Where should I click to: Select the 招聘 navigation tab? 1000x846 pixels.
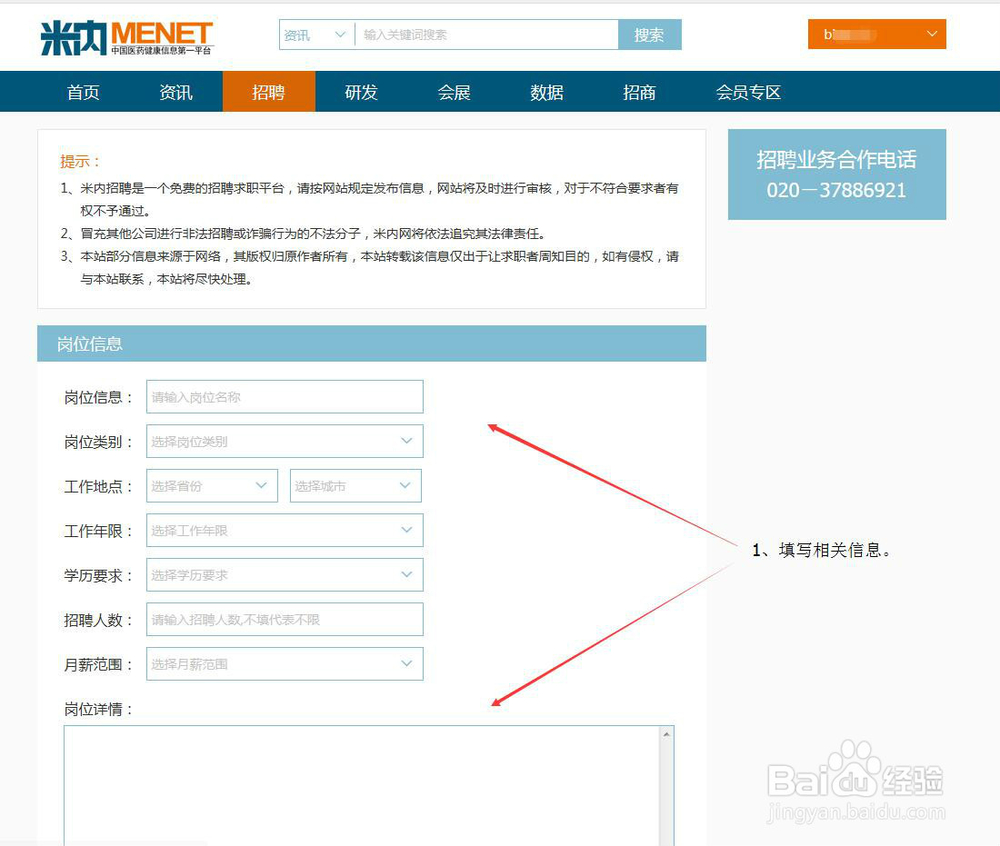click(269, 92)
